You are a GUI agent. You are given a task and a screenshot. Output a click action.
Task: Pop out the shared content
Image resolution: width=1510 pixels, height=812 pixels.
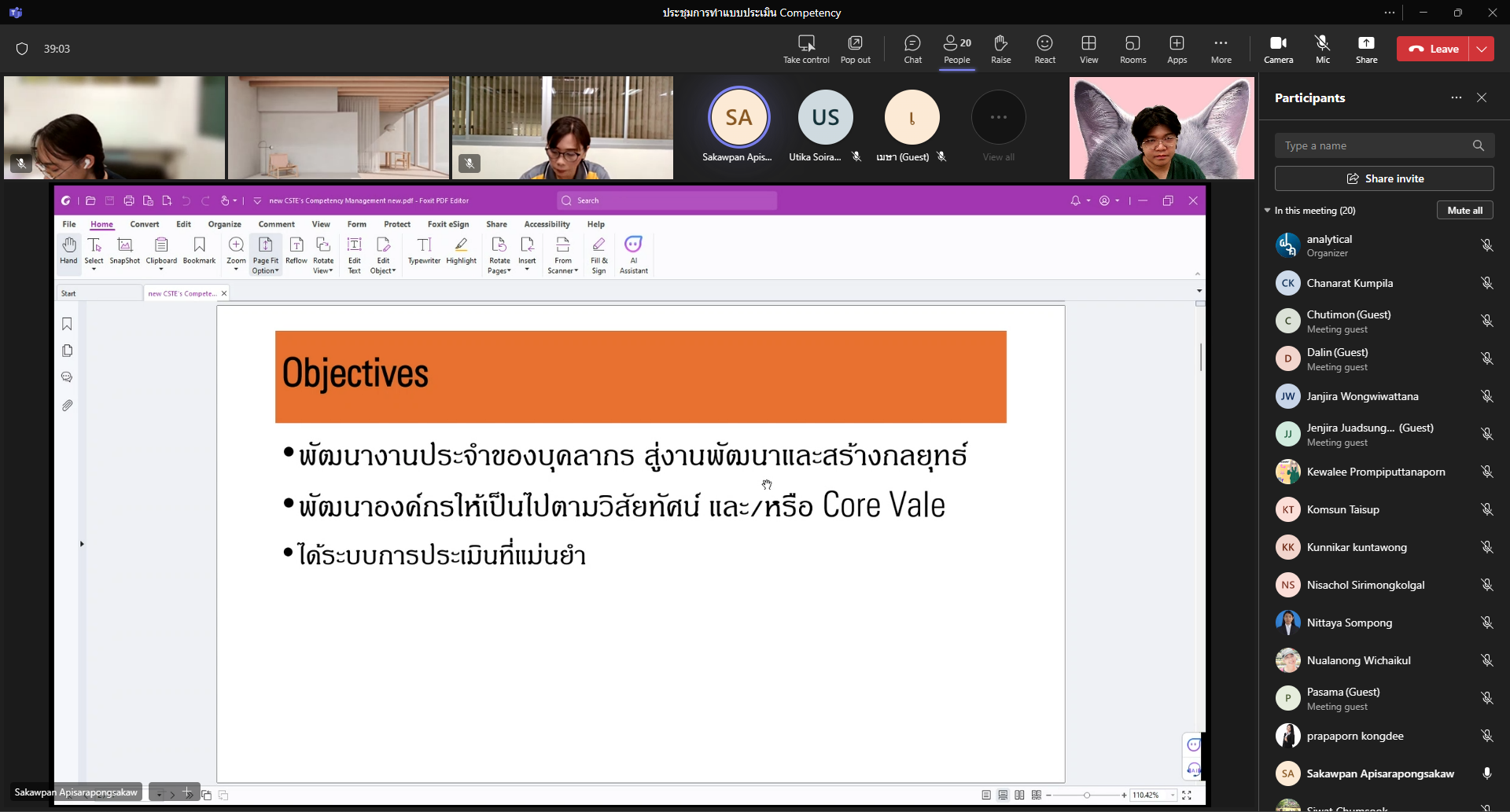click(x=855, y=49)
